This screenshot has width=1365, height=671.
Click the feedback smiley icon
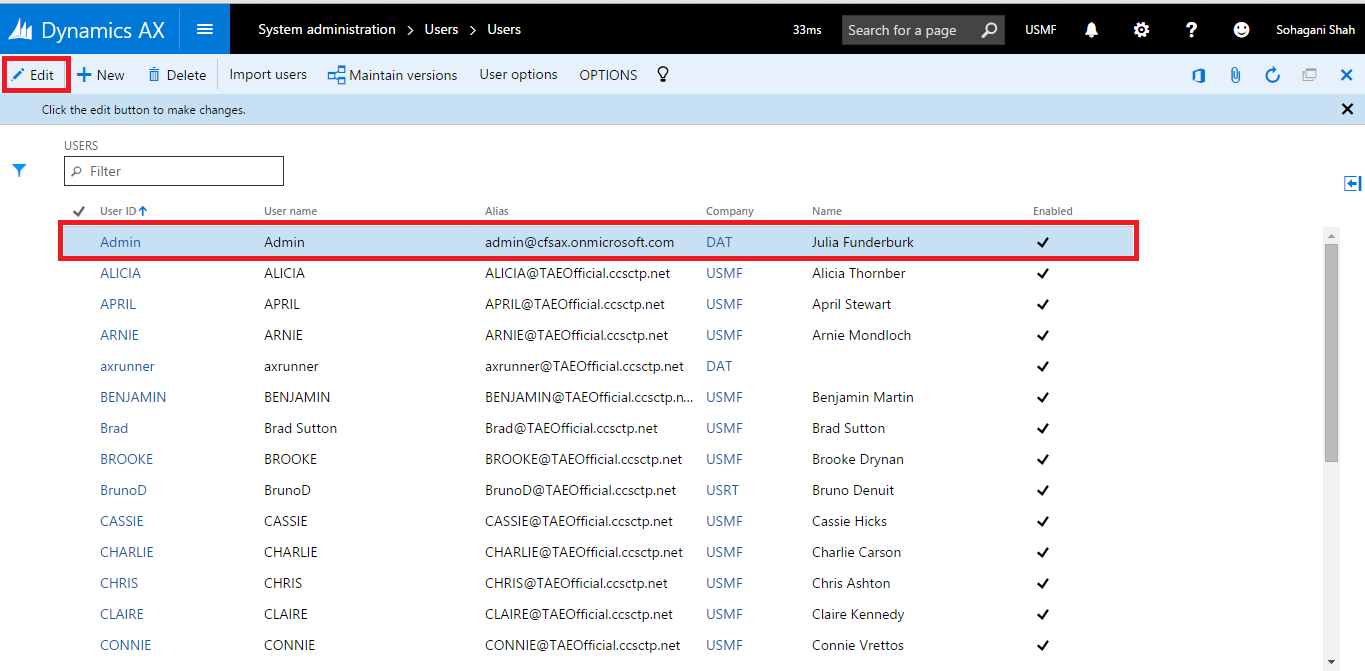pos(1241,30)
